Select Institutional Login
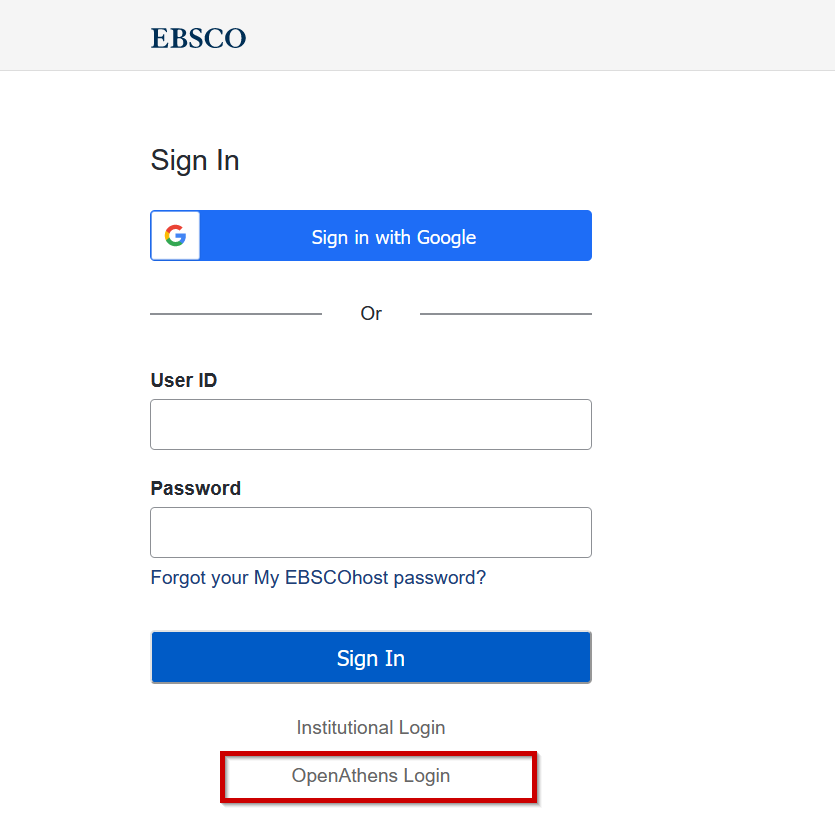This screenshot has height=830, width=835. pos(371,727)
